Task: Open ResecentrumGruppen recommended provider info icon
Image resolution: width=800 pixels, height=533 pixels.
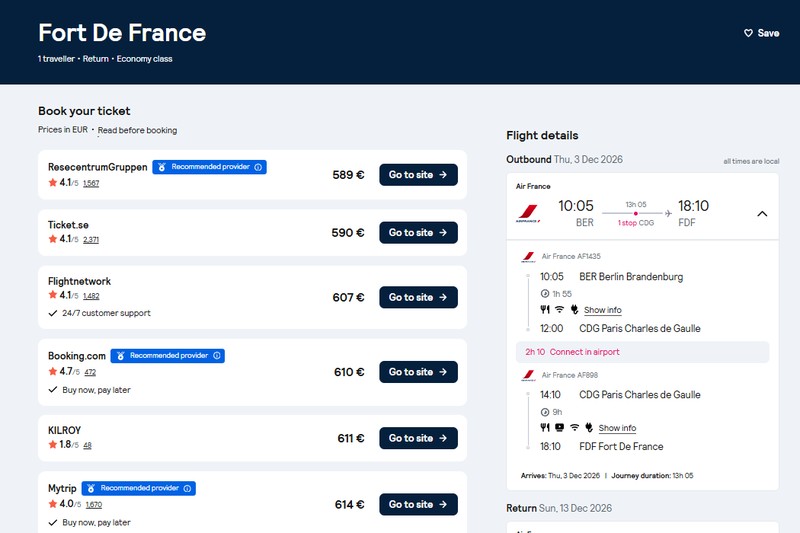Action: pos(258,167)
